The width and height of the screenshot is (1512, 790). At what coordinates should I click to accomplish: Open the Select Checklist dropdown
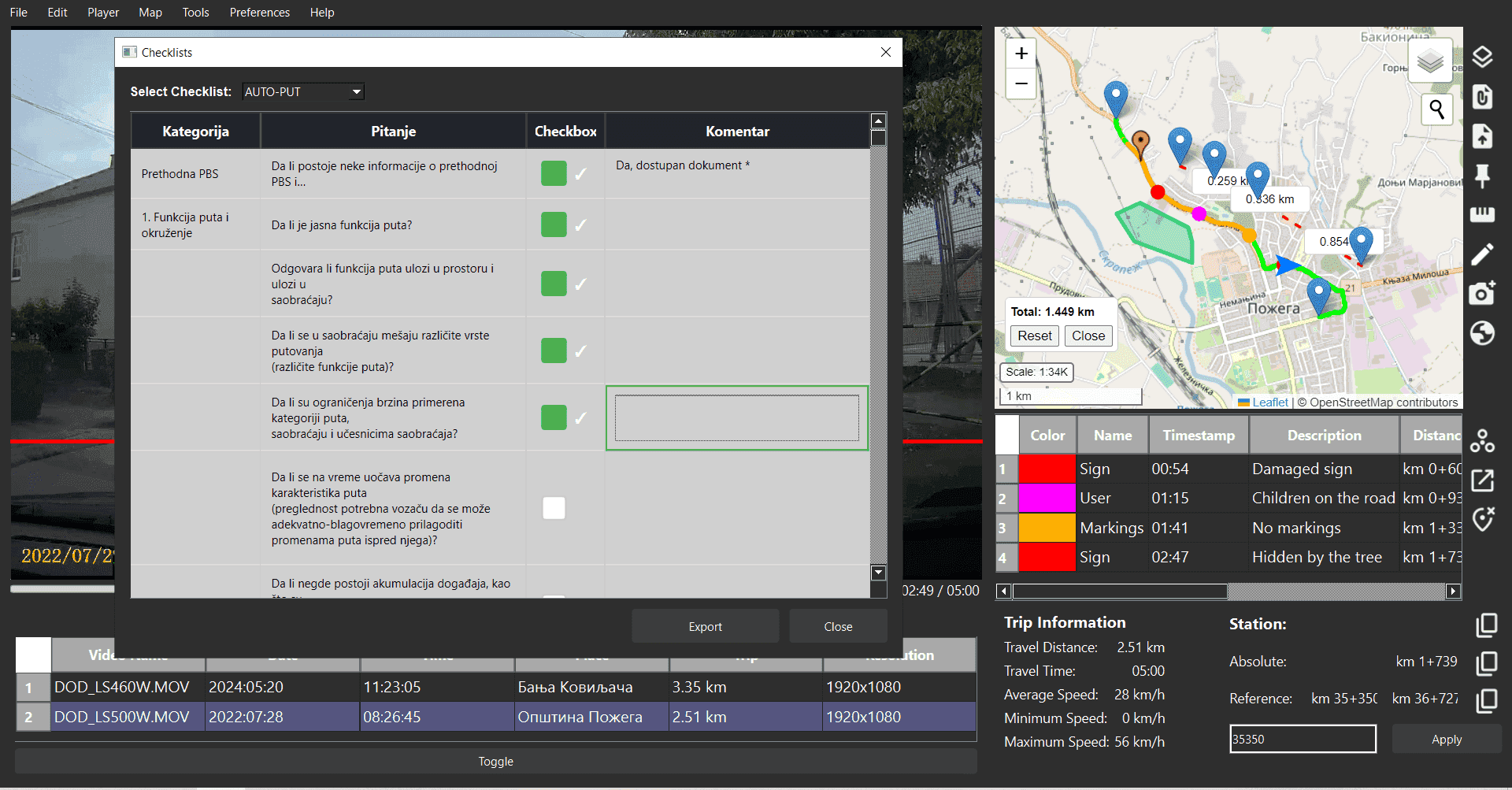pyautogui.click(x=302, y=91)
